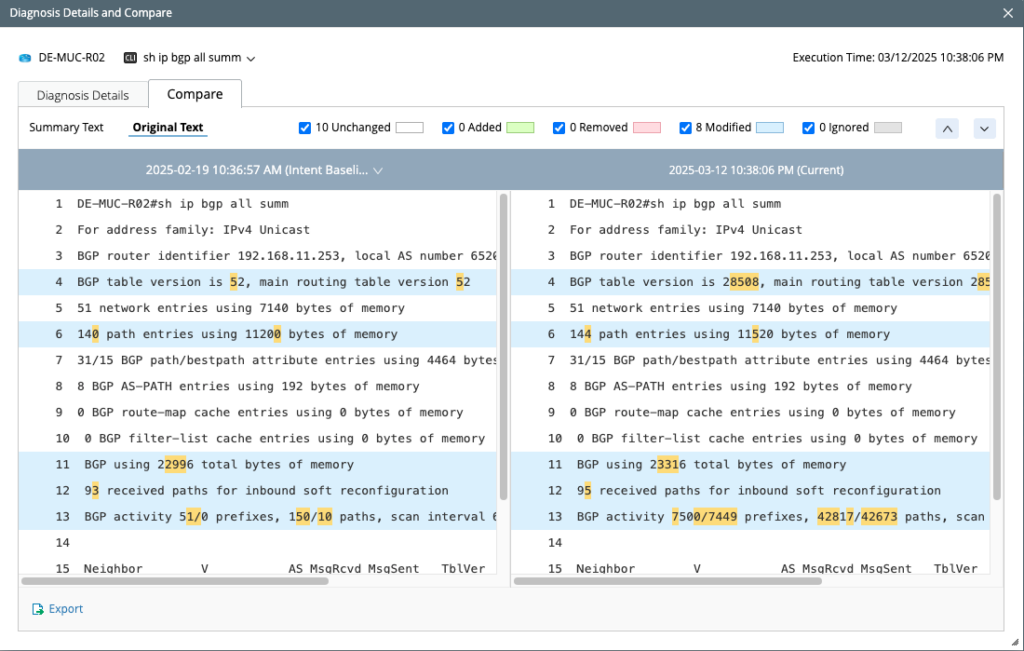Disable the 8 Modified filter

click(686, 127)
